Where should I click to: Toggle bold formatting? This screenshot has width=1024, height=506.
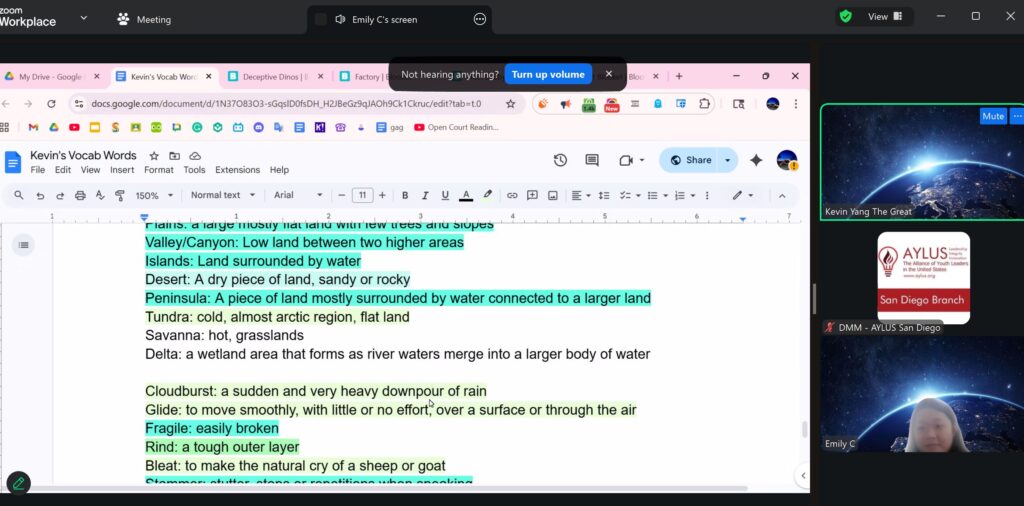coord(405,195)
